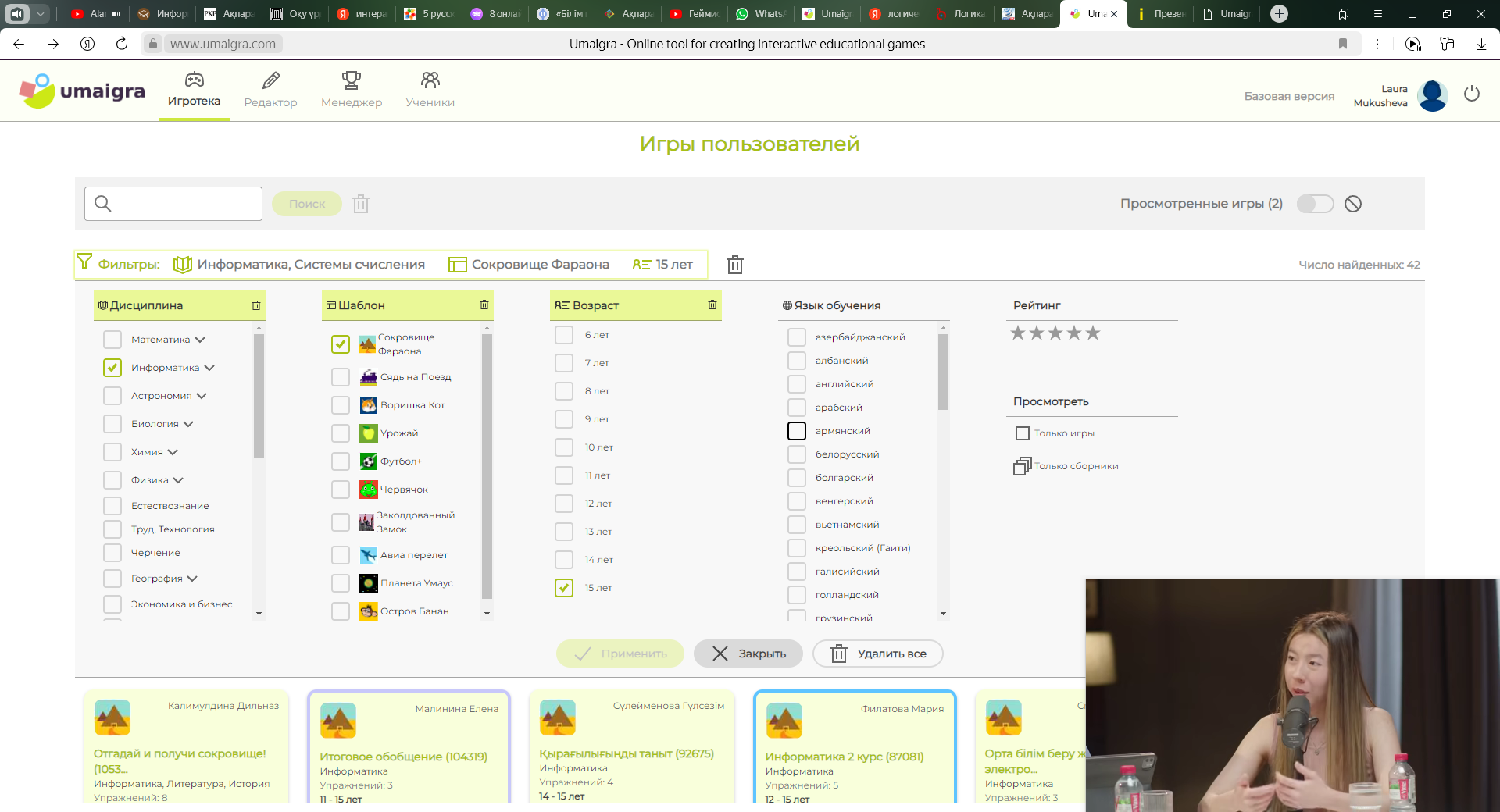Set rating to three stars
This screenshot has height=812, width=1500.
(x=1055, y=333)
